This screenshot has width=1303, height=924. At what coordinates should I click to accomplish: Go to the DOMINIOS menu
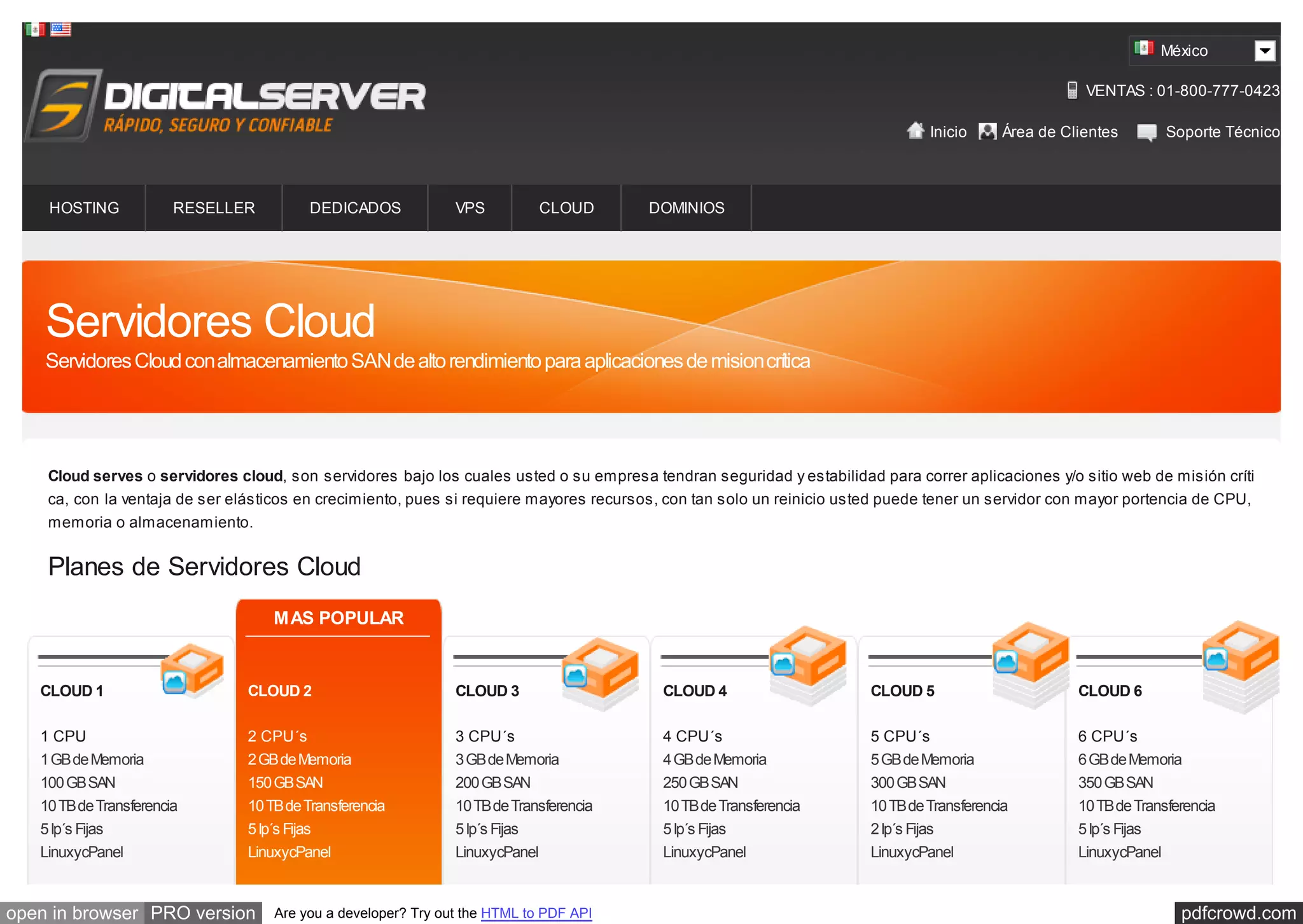click(x=686, y=208)
